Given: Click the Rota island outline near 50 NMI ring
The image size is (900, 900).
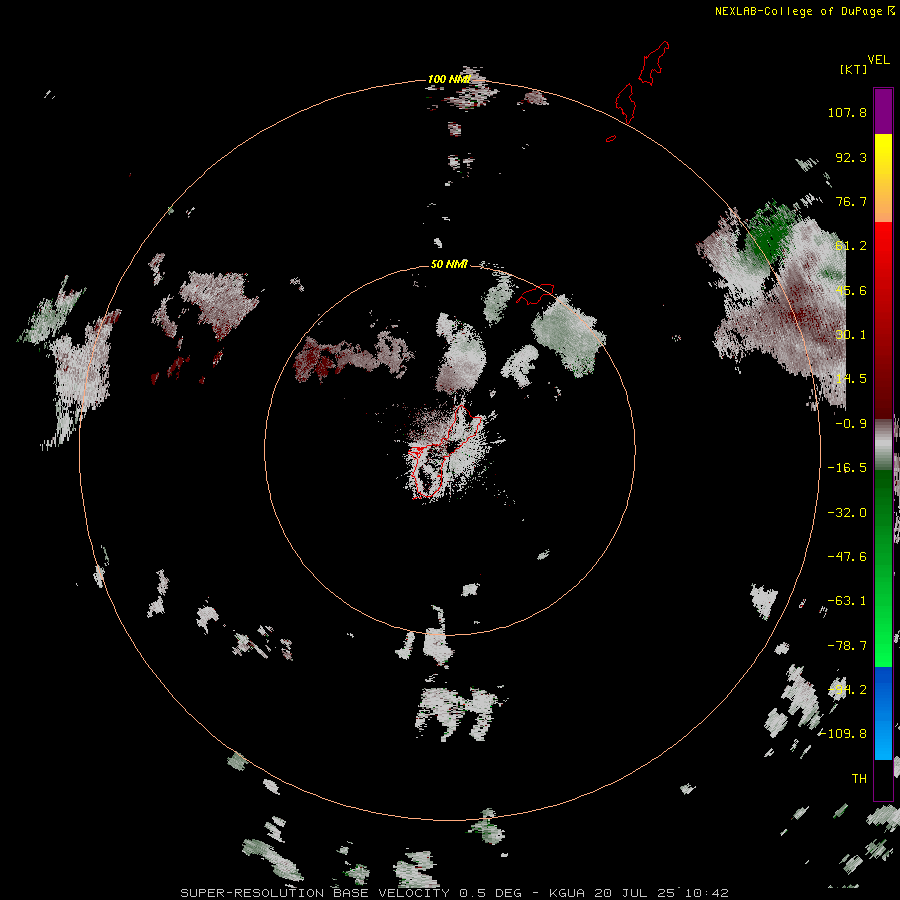Looking at the screenshot, I should [x=536, y=294].
